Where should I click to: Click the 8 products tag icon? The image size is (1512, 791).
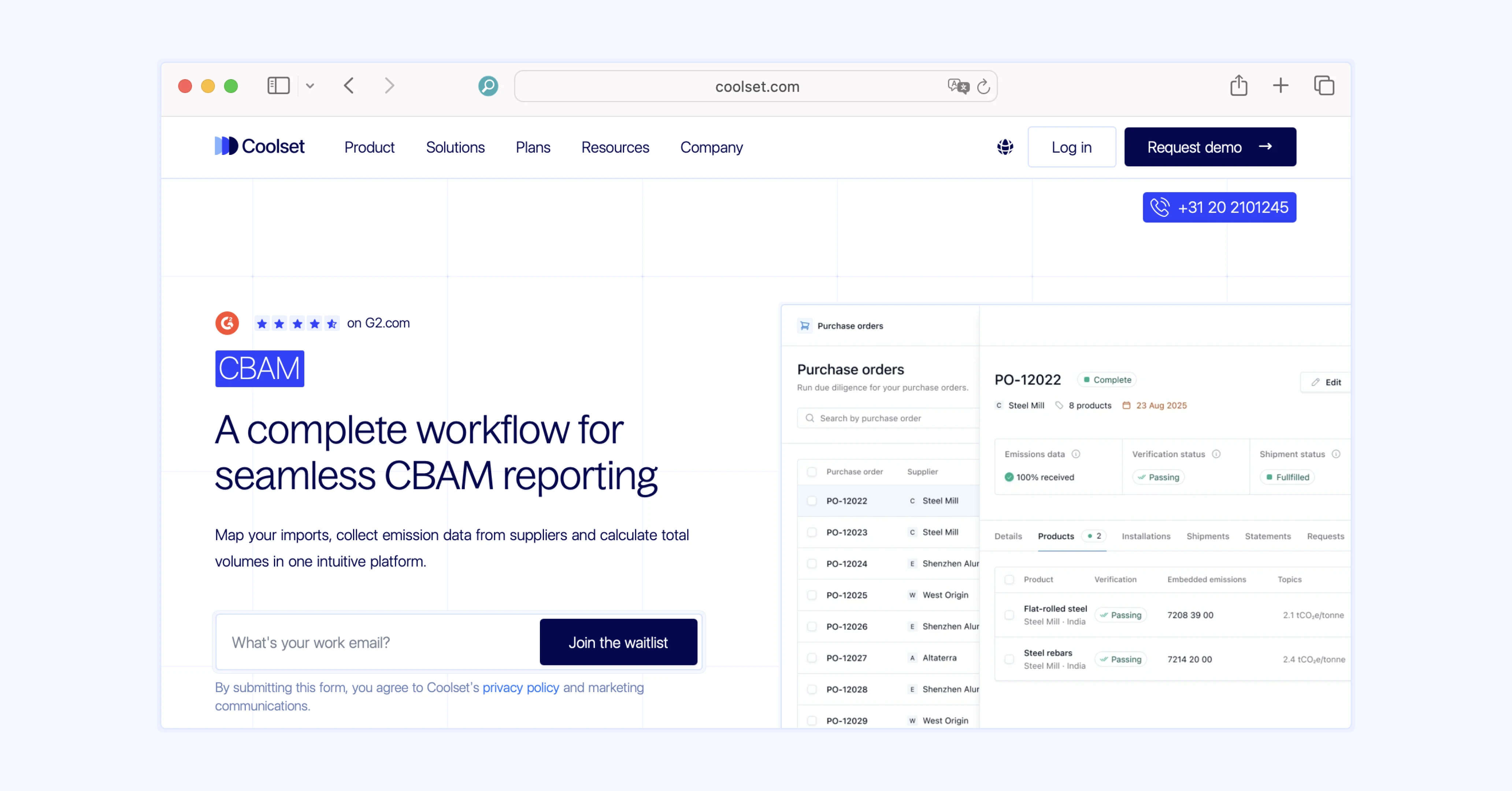click(1059, 405)
